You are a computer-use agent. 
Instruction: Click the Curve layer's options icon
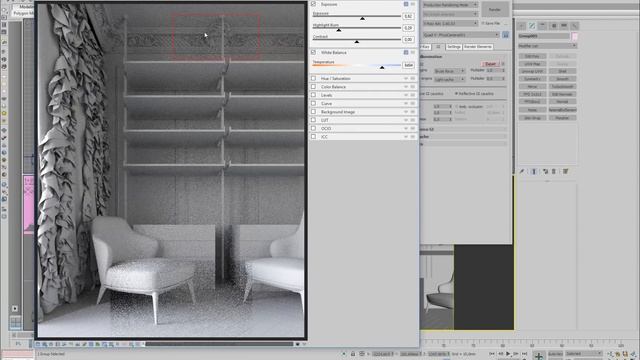[413, 103]
